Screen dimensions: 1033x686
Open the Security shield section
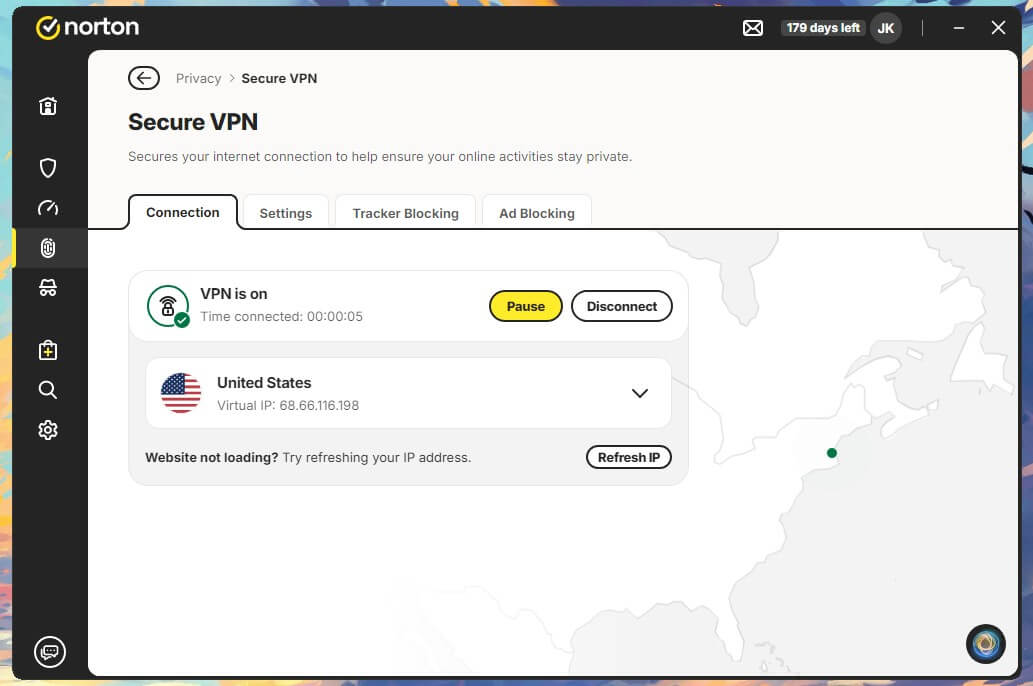[x=47, y=168]
